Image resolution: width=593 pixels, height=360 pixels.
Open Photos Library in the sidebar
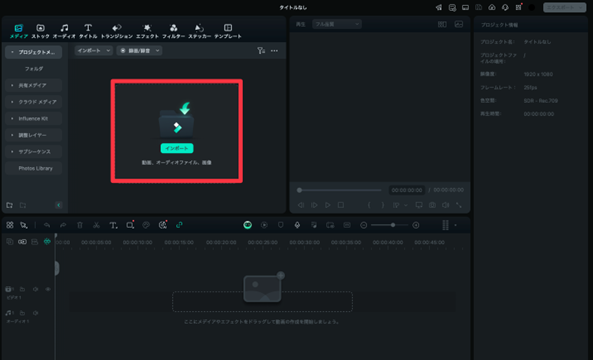pyautogui.click(x=33, y=168)
